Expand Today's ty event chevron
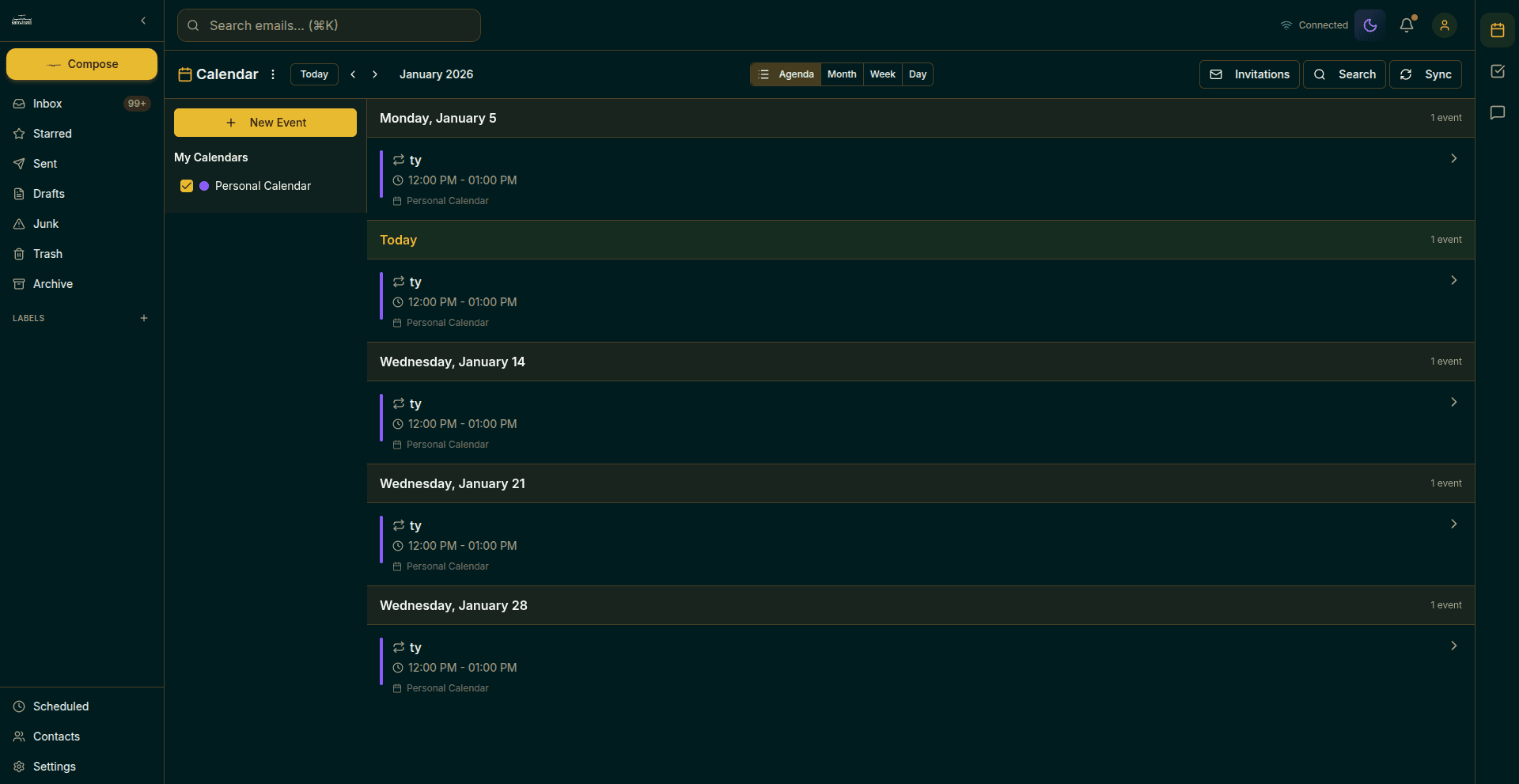The image size is (1519, 784). pos(1453,280)
